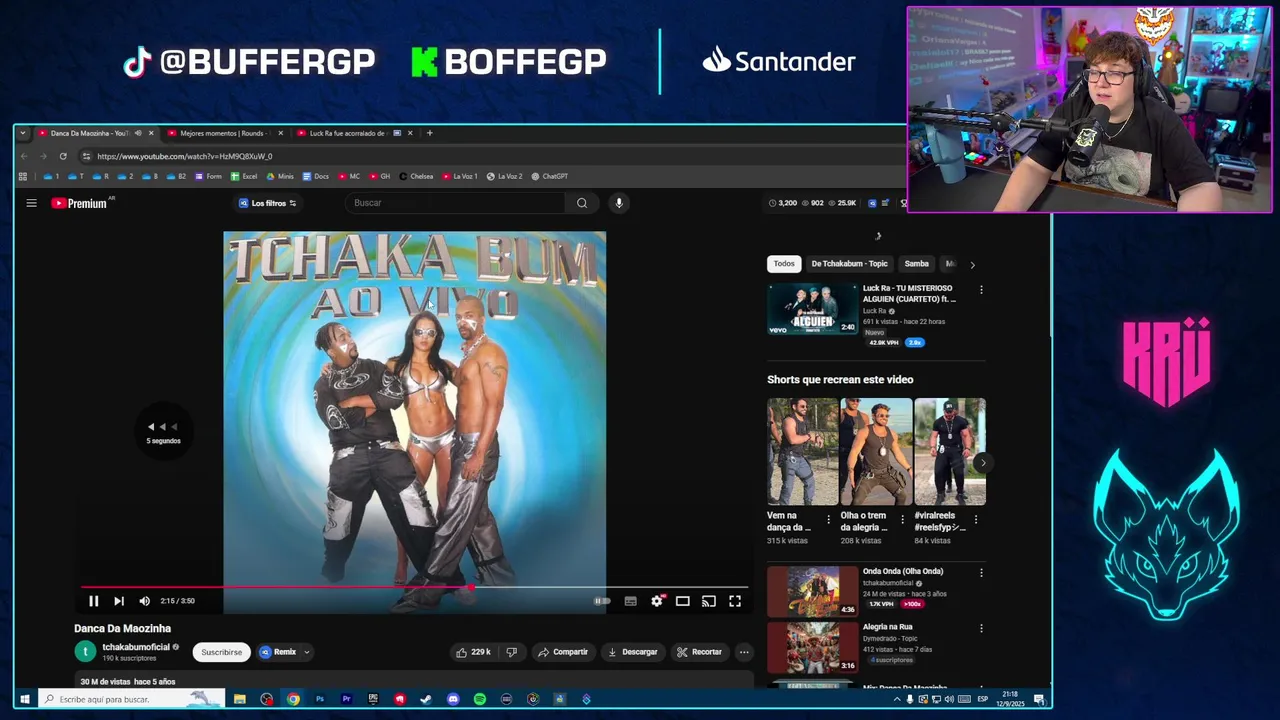1280x720 pixels.
Task: Open a new browser tab
Action: click(x=429, y=133)
